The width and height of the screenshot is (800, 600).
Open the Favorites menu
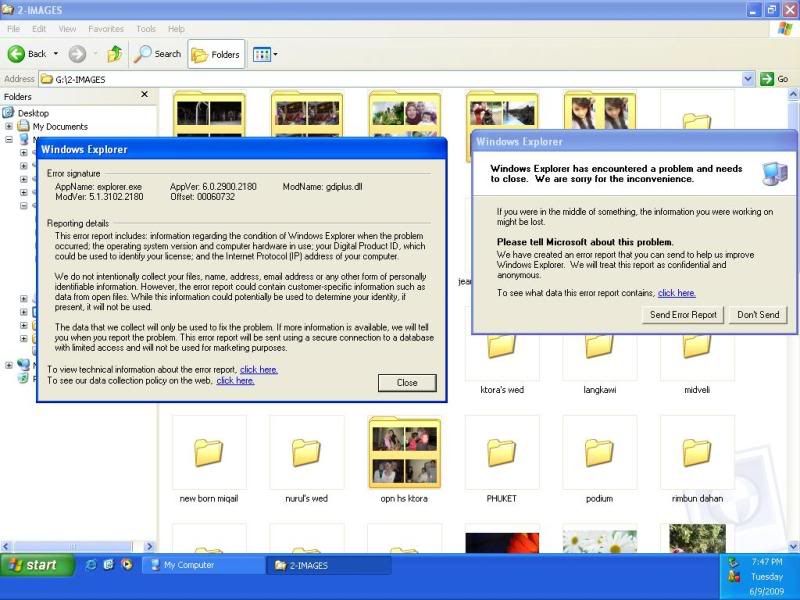[106, 29]
